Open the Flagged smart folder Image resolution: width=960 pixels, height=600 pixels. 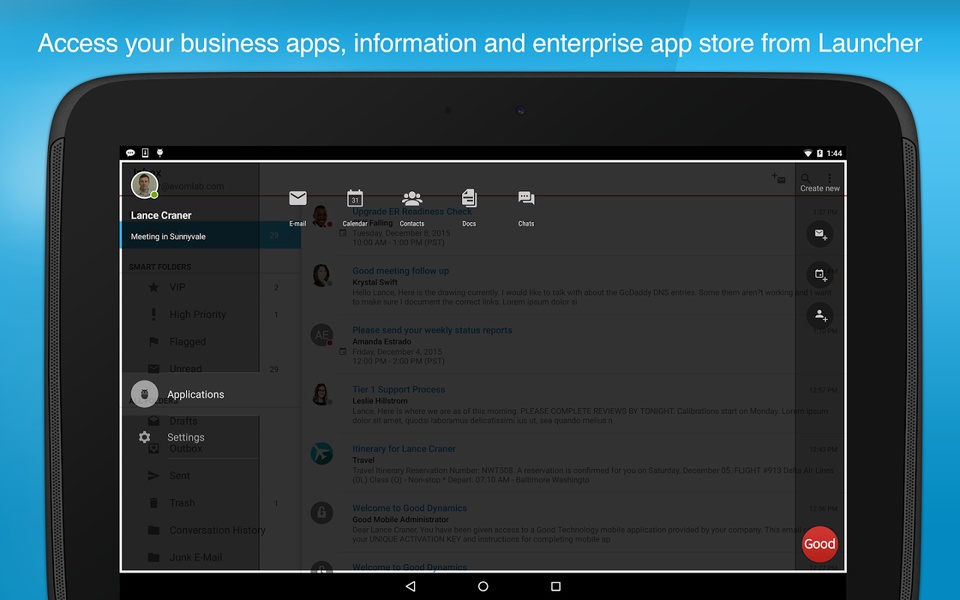(x=211, y=342)
